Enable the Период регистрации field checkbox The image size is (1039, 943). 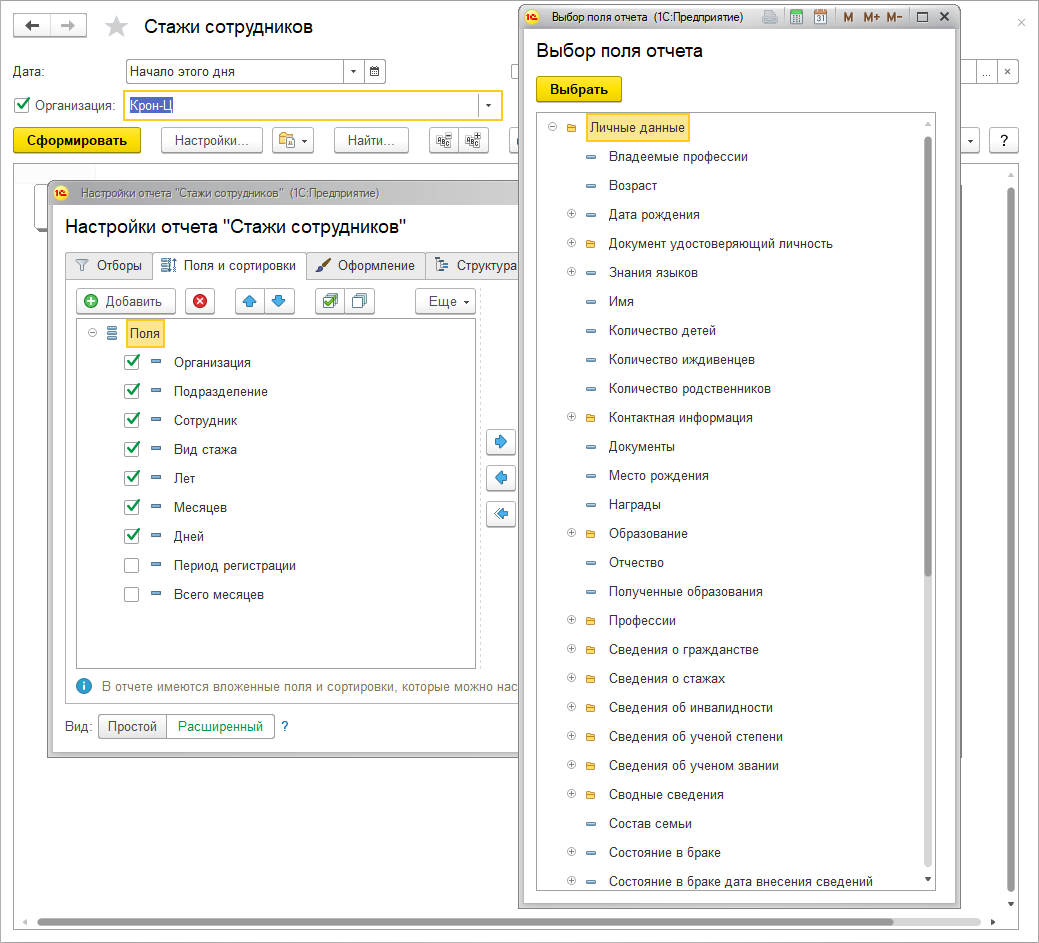132,565
